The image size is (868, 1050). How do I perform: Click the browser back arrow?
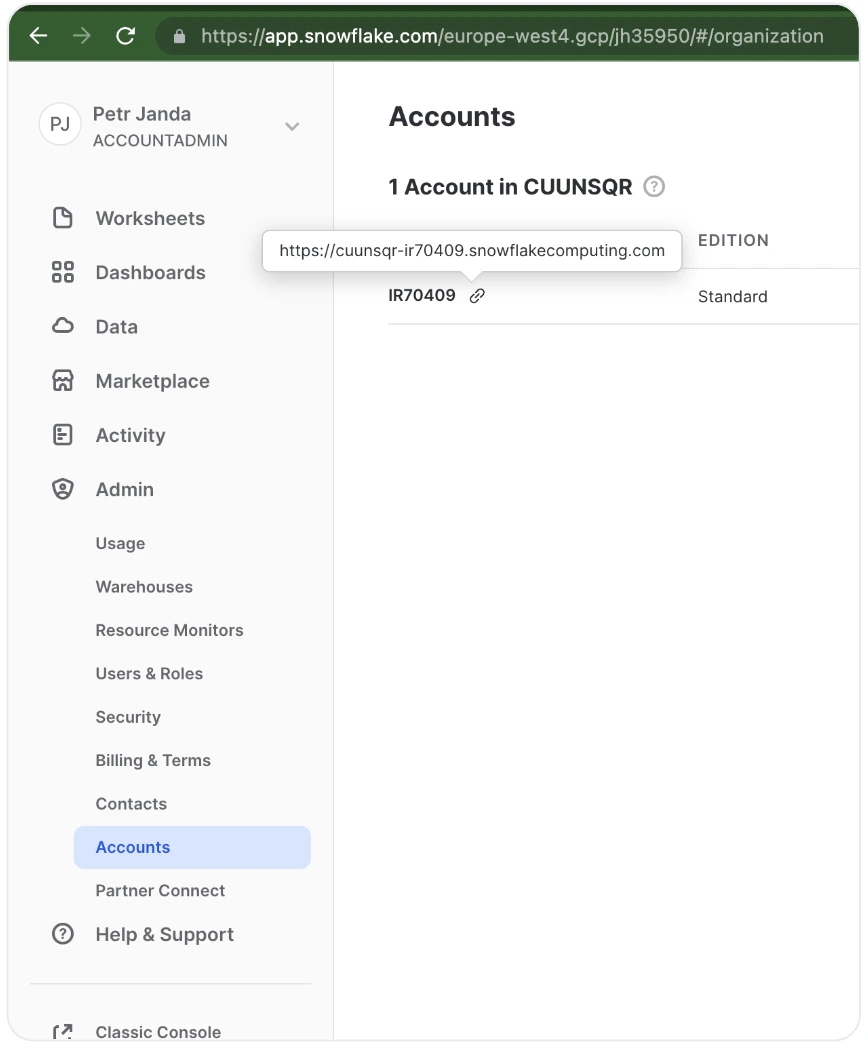(39, 35)
